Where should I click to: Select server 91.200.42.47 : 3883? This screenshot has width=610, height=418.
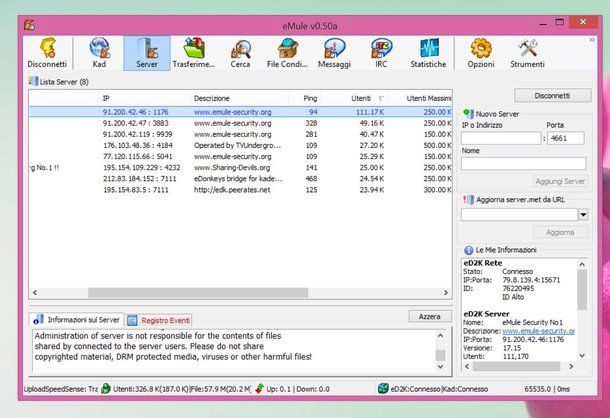click(x=240, y=123)
